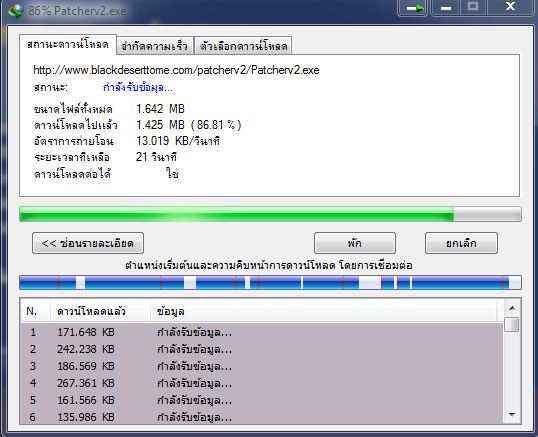
Task: Select connection row 1 with 171.648 KB
Action: point(262,332)
